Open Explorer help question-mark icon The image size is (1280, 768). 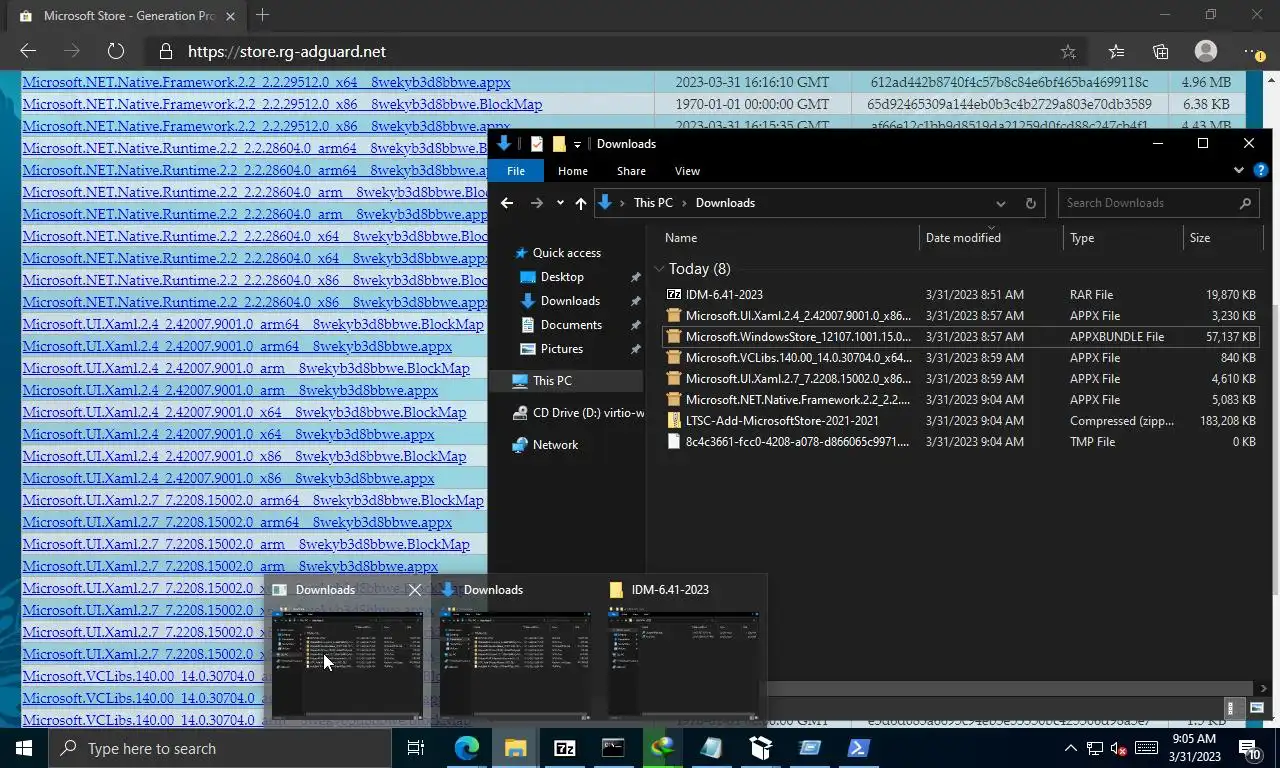pyautogui.click(x=1260, y=171)
